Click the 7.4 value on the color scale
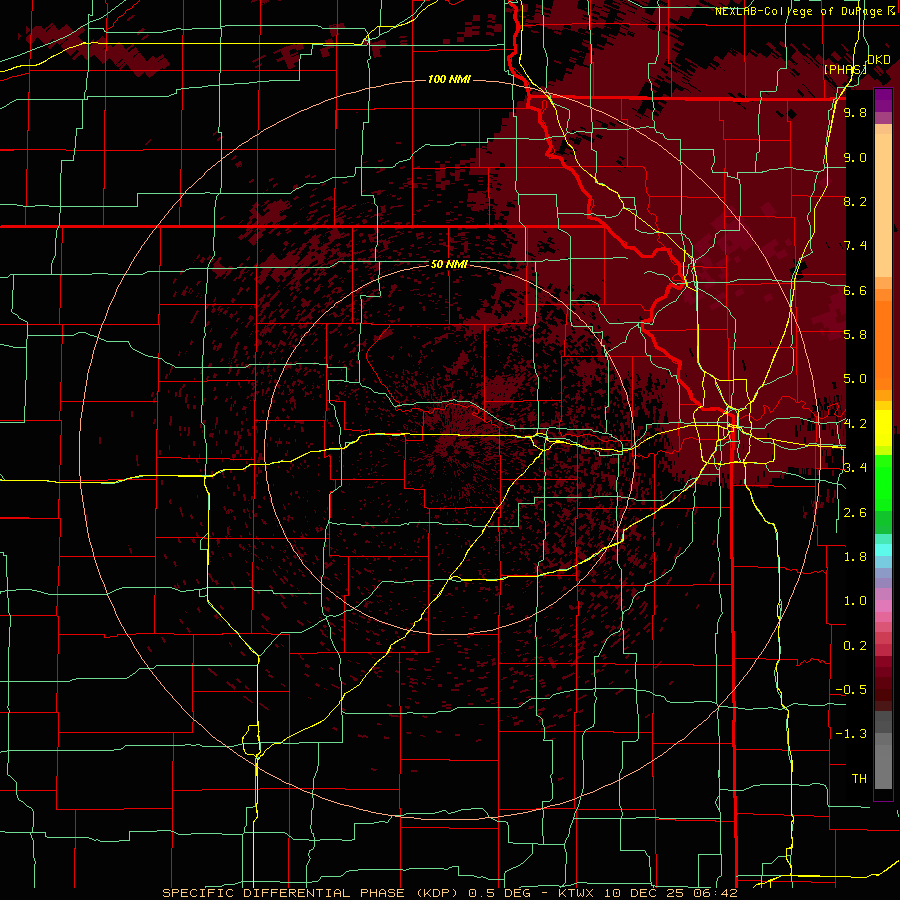 (855, 246)
